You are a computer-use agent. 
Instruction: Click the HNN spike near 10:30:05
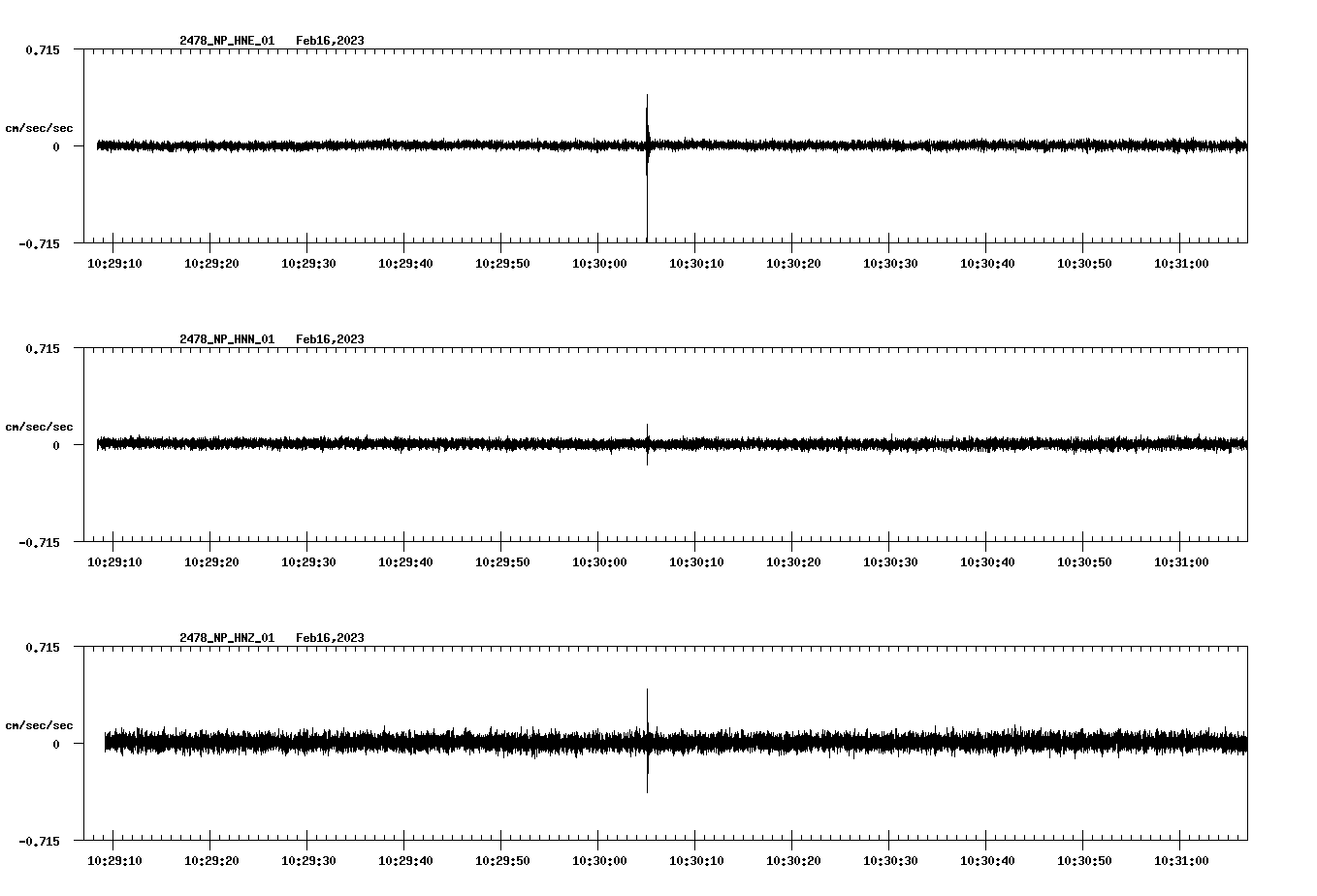[647, 444]
